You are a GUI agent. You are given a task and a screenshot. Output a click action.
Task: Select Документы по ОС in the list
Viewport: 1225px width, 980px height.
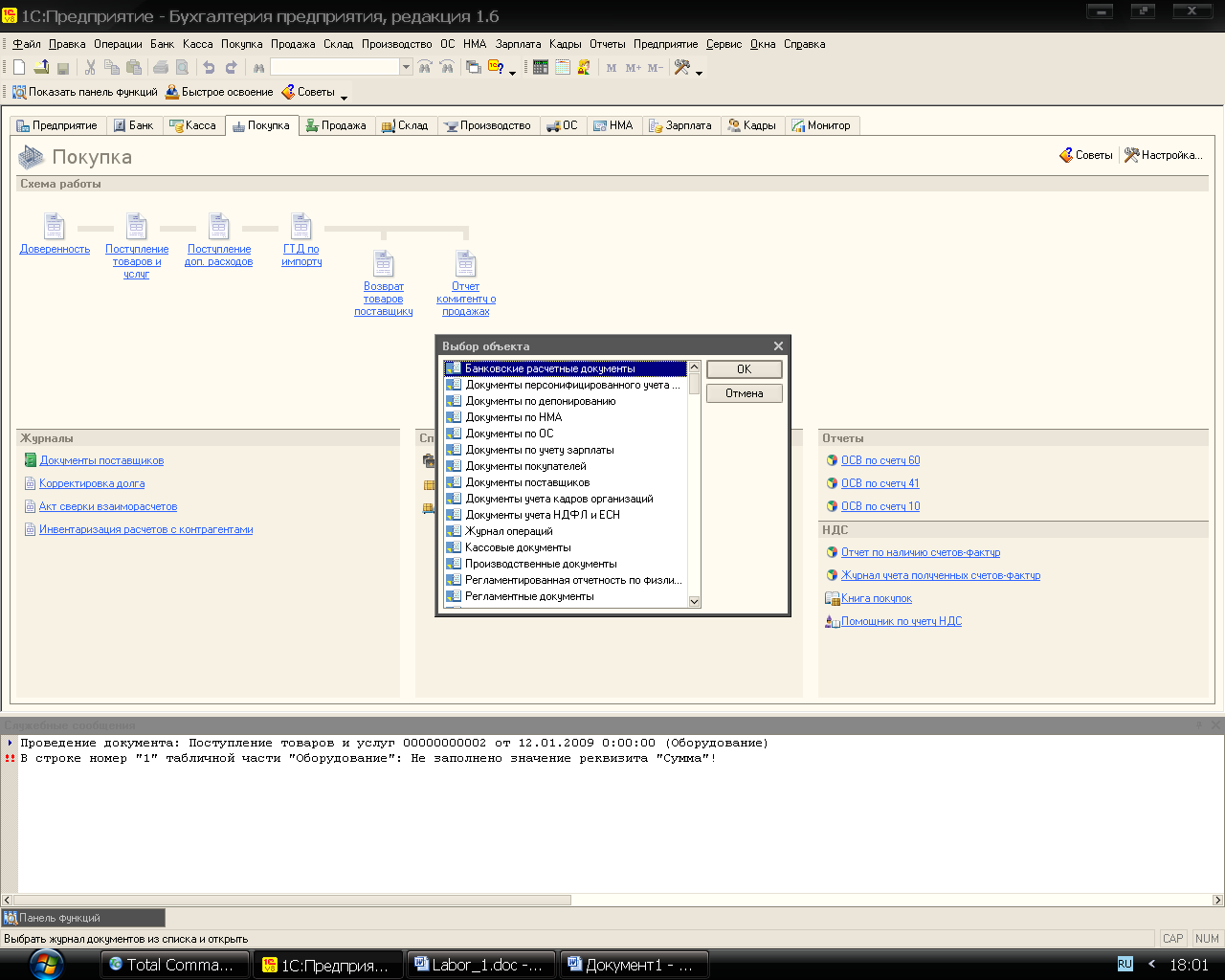click(565, 434)
